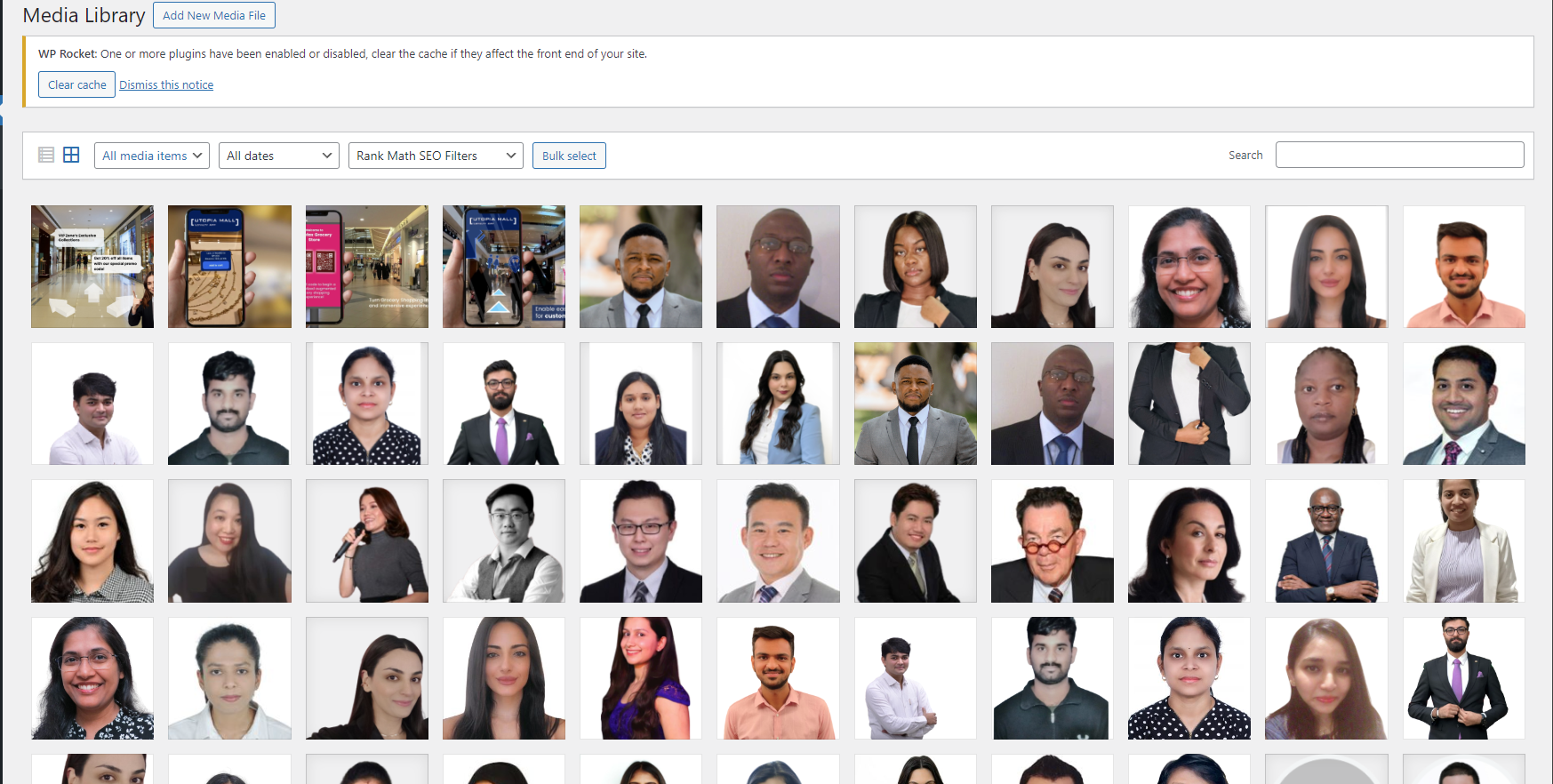The width and height of the screenshot is (1553, 784).
Task: Open the mall hallway arrows thumbnail
Action: point(92,267)
